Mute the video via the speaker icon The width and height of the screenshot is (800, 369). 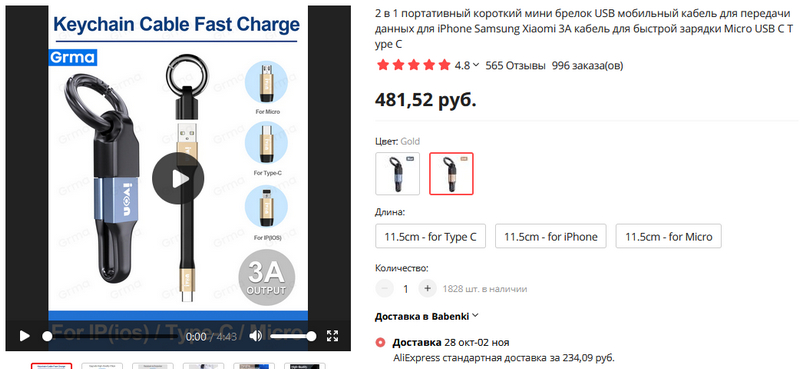[255, 336]
